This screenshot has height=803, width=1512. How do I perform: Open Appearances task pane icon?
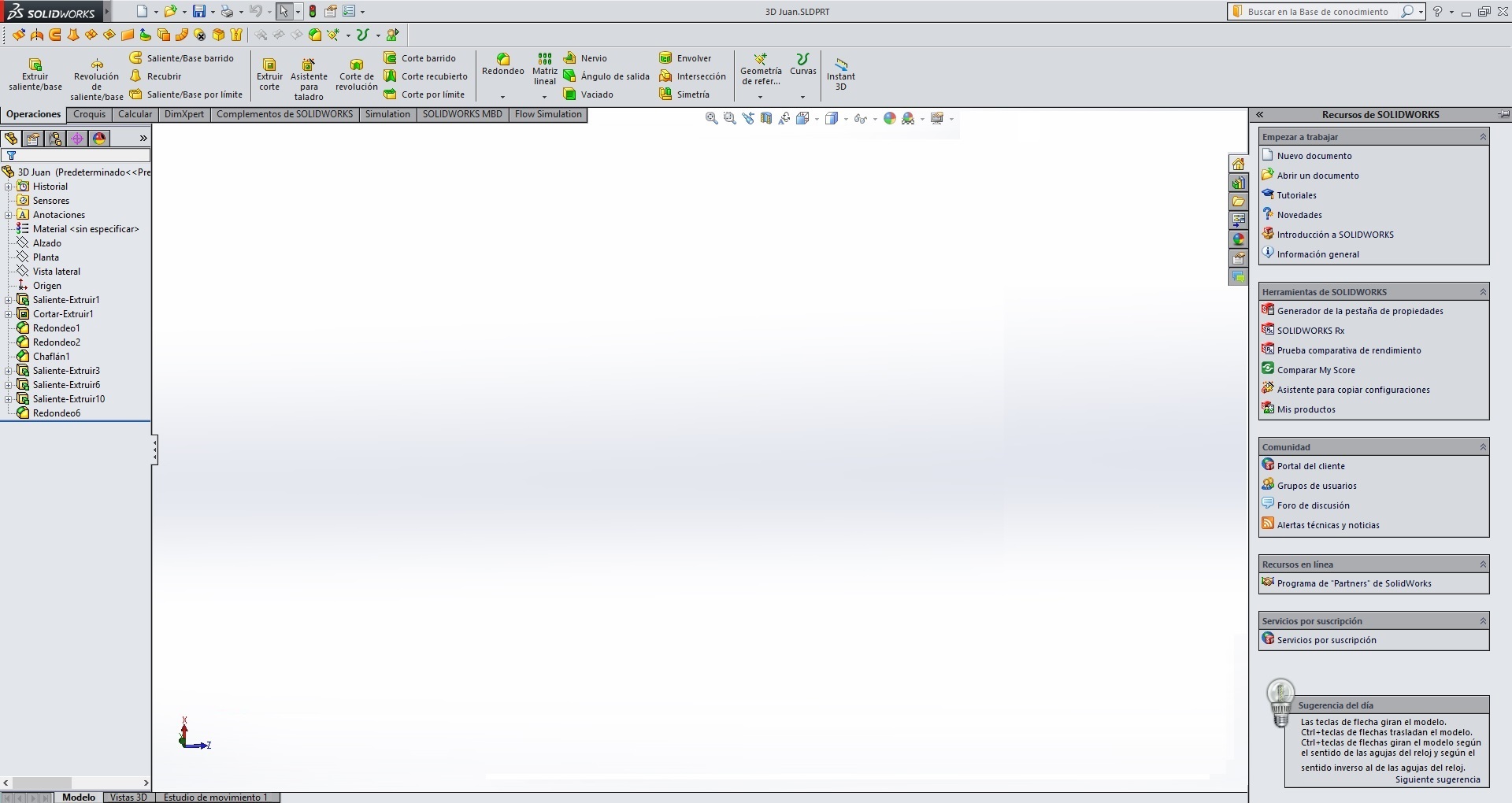[x=1238, y=239]
